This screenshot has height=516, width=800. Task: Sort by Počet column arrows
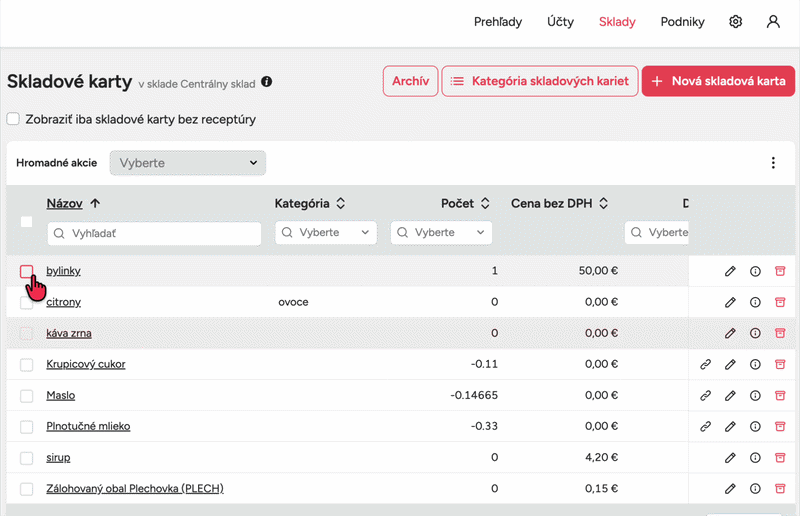point(485,203)
